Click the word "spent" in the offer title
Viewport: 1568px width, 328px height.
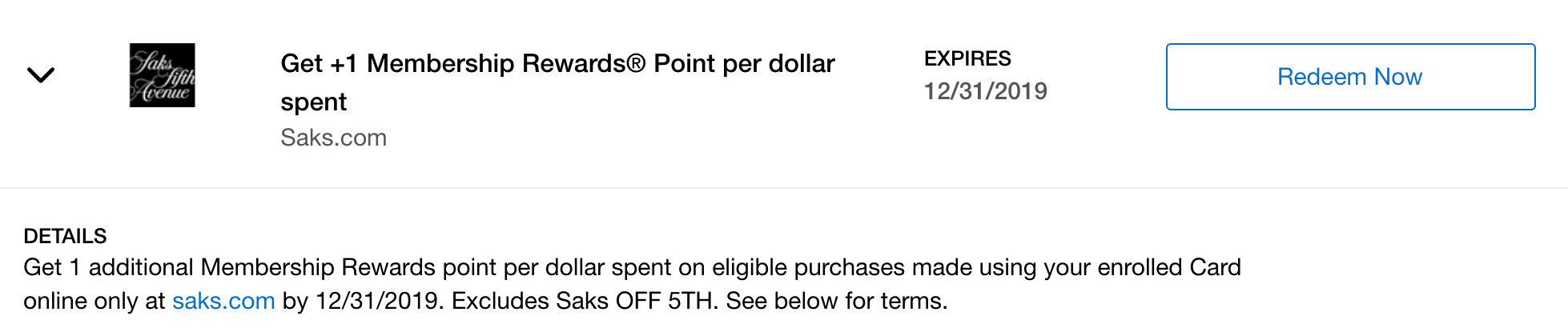[x=313, y=102]
